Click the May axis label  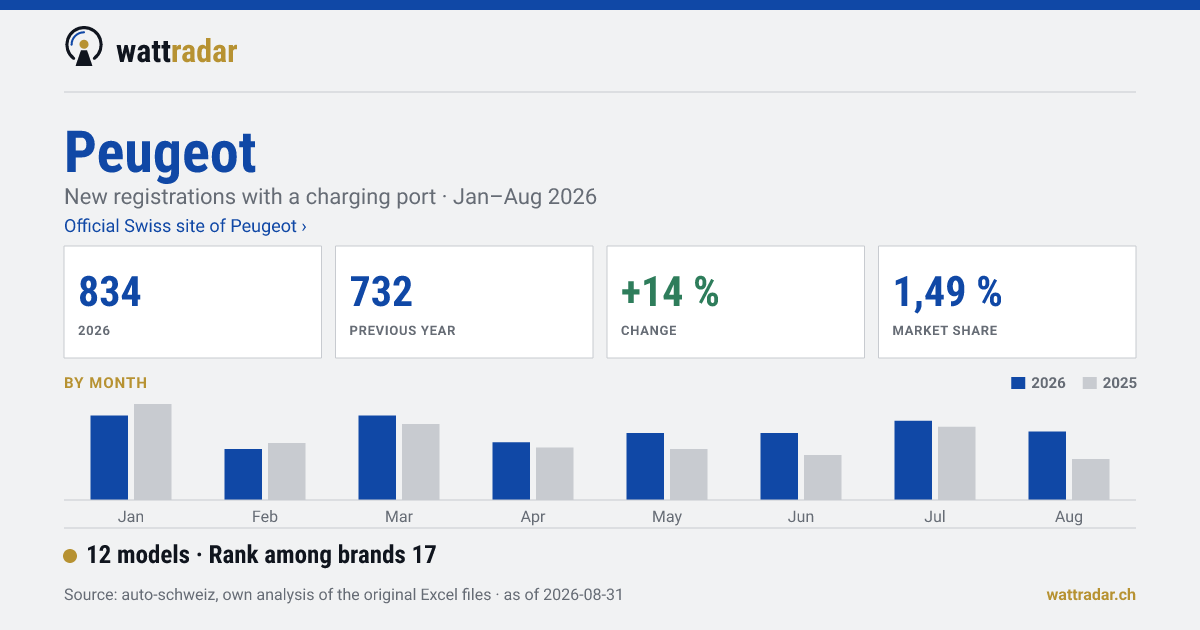coord(667,516)
